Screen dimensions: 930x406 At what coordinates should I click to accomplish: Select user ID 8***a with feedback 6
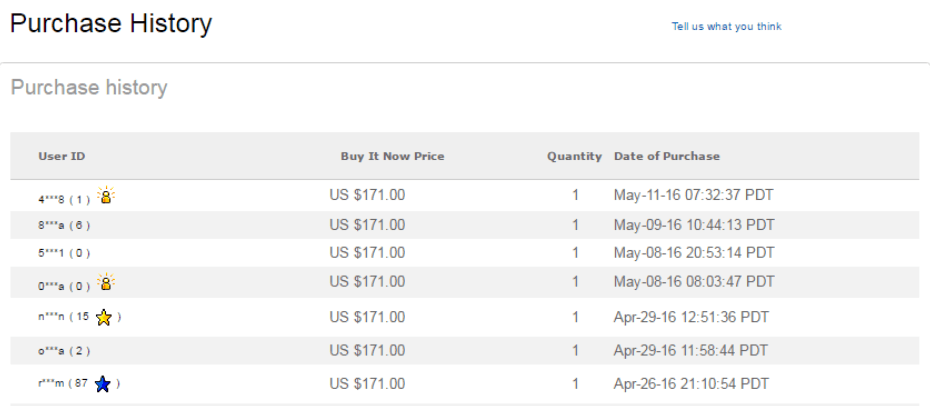50,226
